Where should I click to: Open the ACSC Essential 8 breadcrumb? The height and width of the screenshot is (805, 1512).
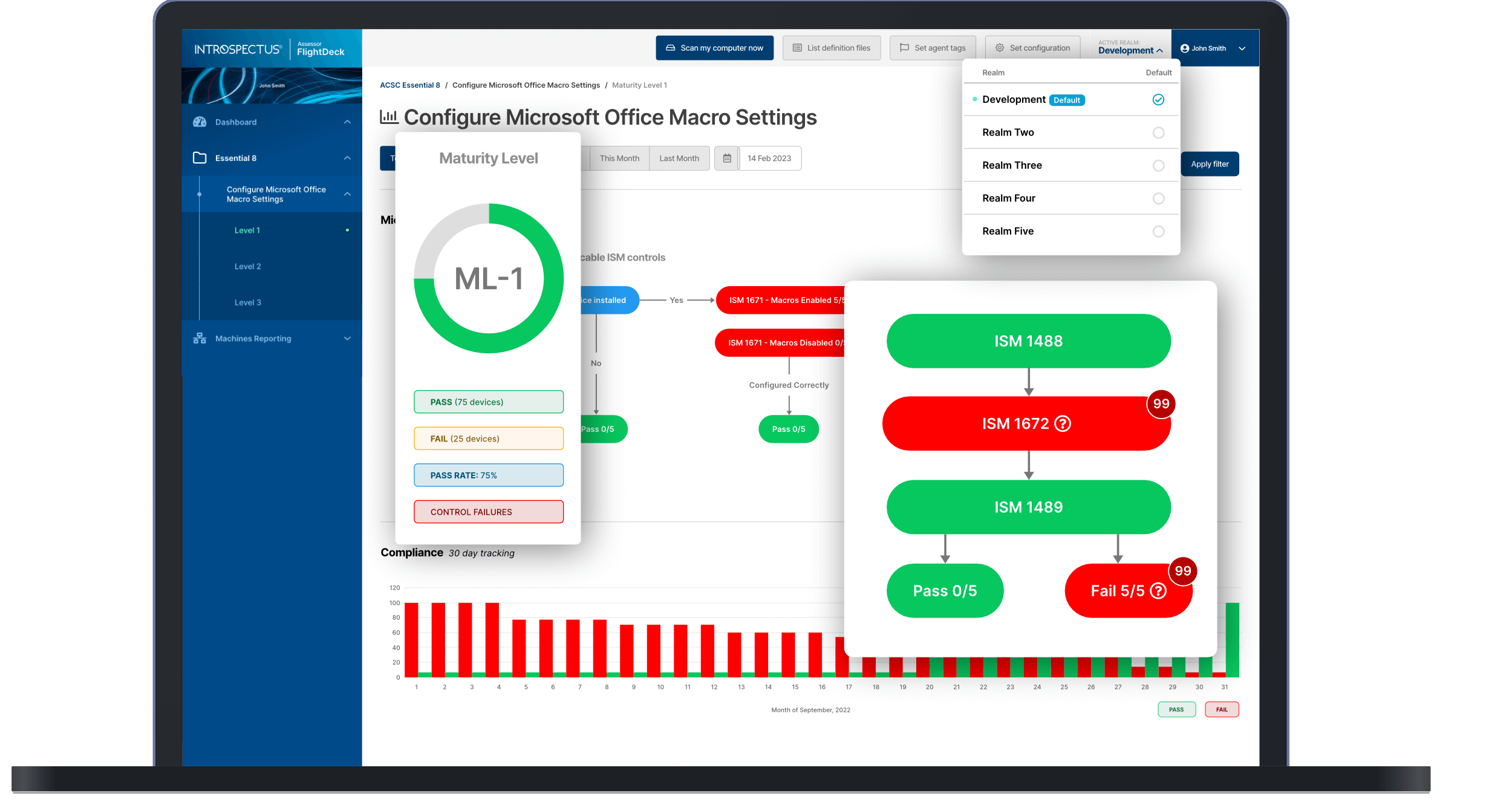(410, 85)
